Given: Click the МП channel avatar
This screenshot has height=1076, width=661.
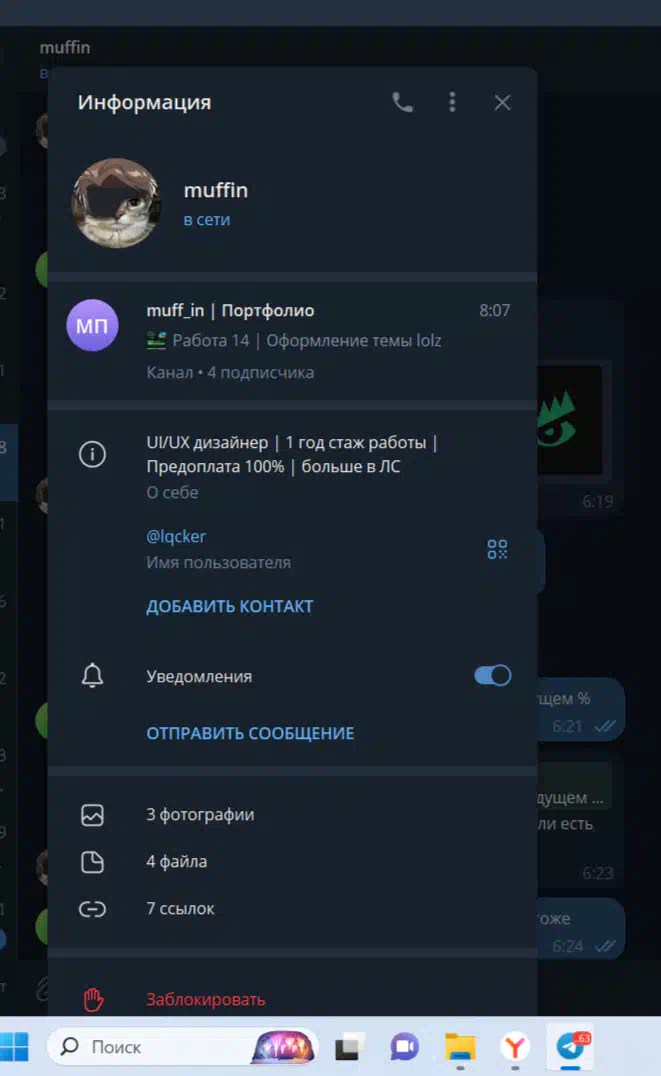Looking at the screenshot, I should [92, 325].
